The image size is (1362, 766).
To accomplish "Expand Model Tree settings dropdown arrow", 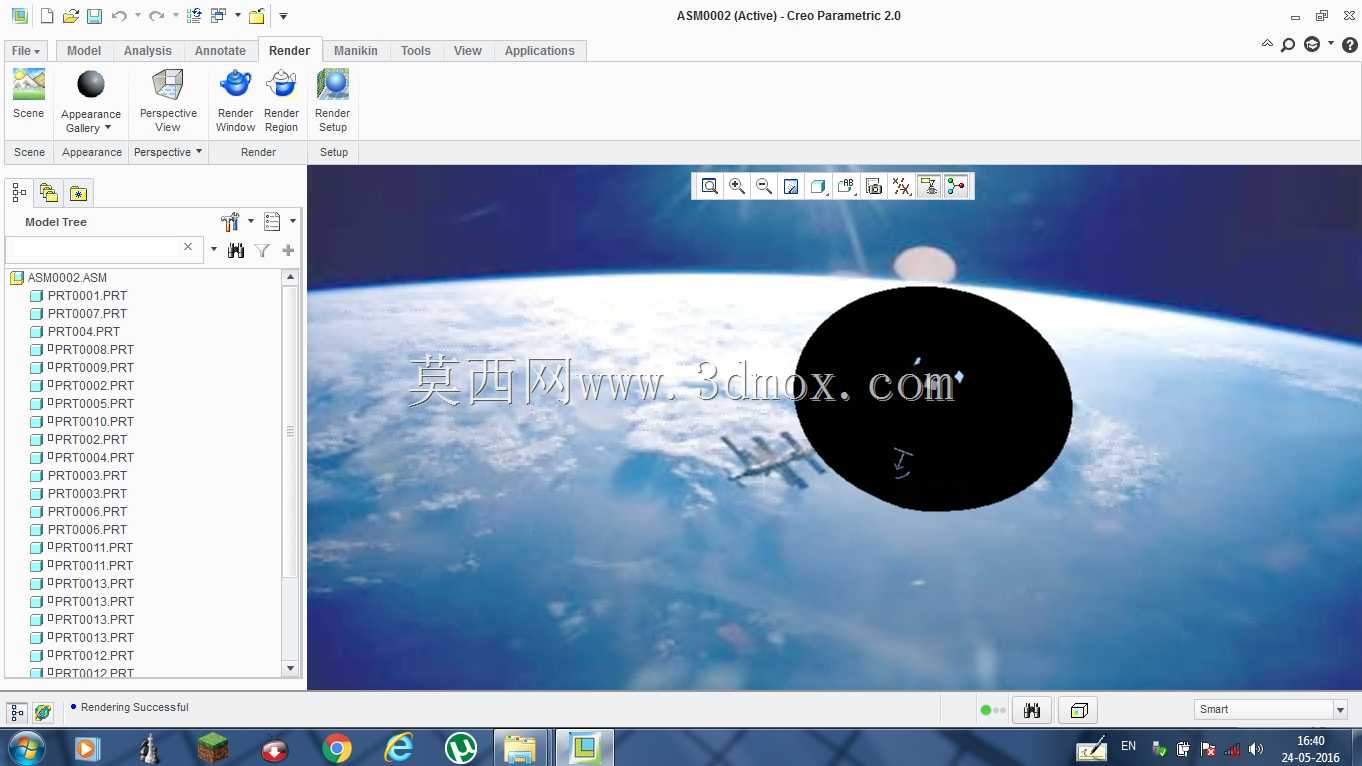I will coord(251,222).
